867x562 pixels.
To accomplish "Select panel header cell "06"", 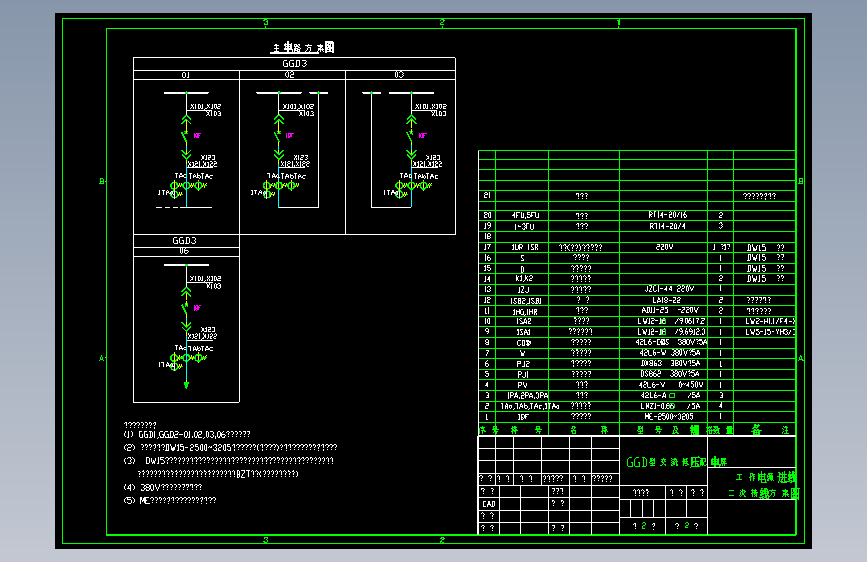I will [184, 251].
